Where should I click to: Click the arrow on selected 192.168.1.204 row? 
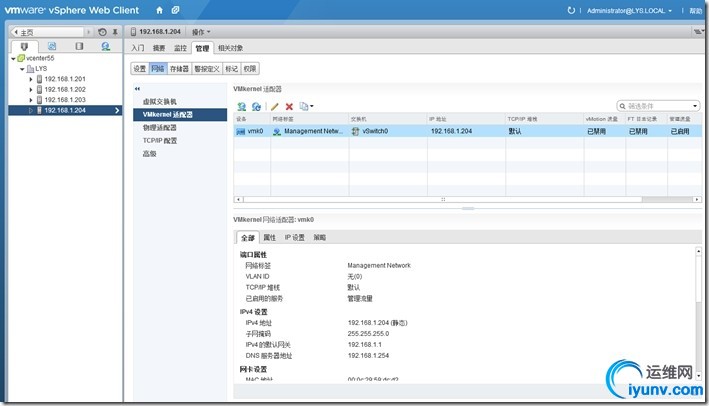pyautogui.click(x=117, y=110)
